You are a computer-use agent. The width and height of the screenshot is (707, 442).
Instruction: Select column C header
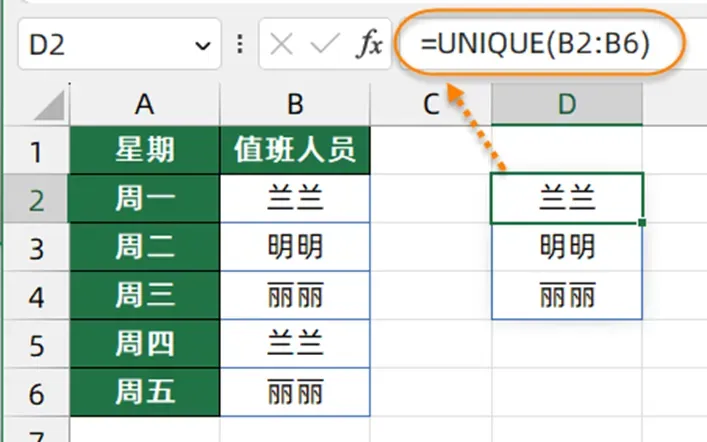click(x=431, y=104)
